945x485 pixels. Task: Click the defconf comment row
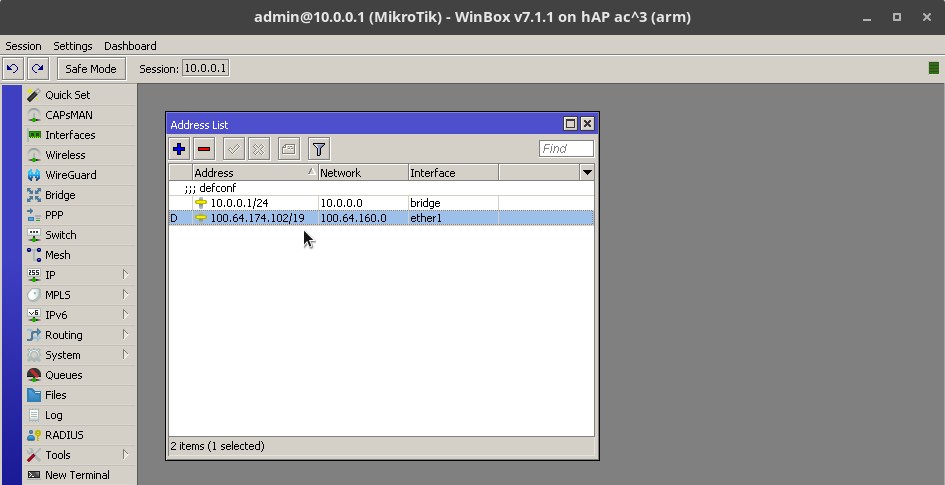click(381, 188)
